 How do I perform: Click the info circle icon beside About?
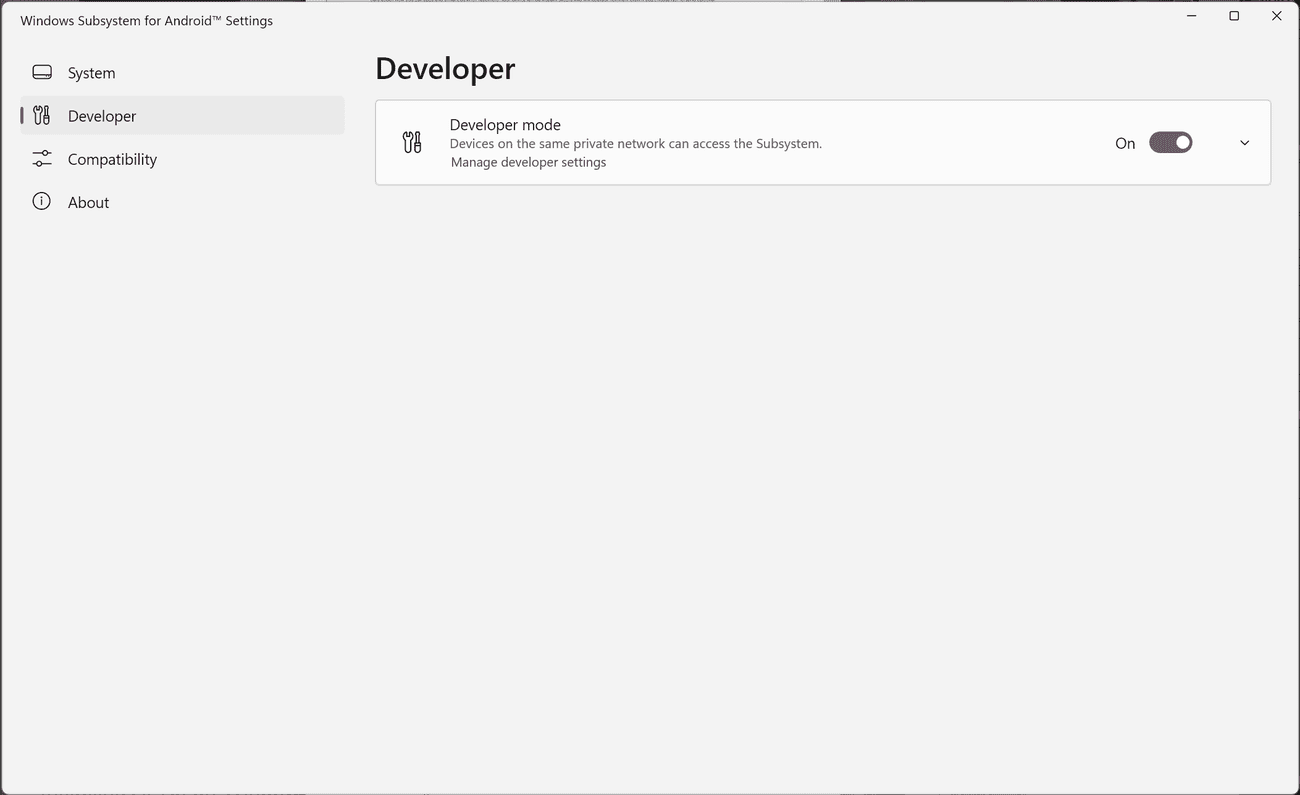[x=41, y=201]
